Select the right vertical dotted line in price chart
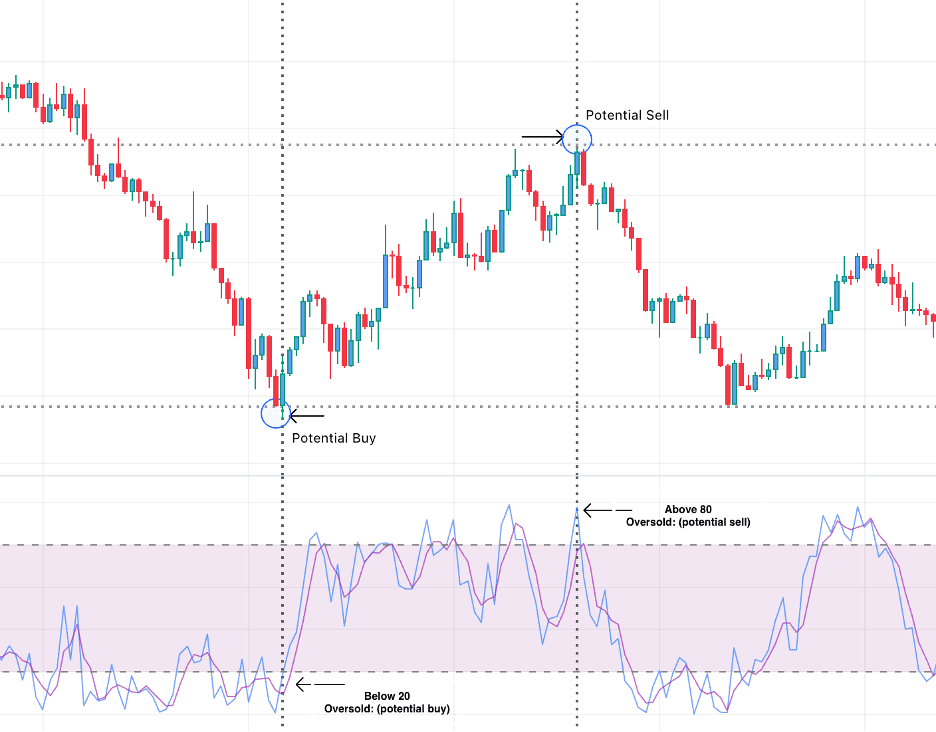This screenshot has width=936, height=732. click(577, 300)
